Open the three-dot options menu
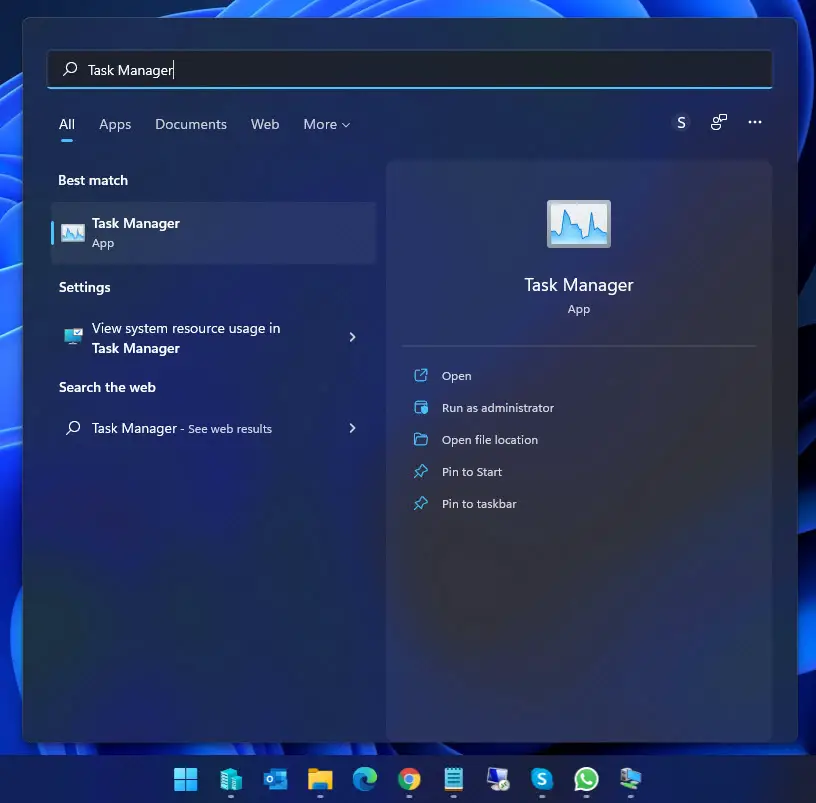816x803 pixels. [755, 123]
